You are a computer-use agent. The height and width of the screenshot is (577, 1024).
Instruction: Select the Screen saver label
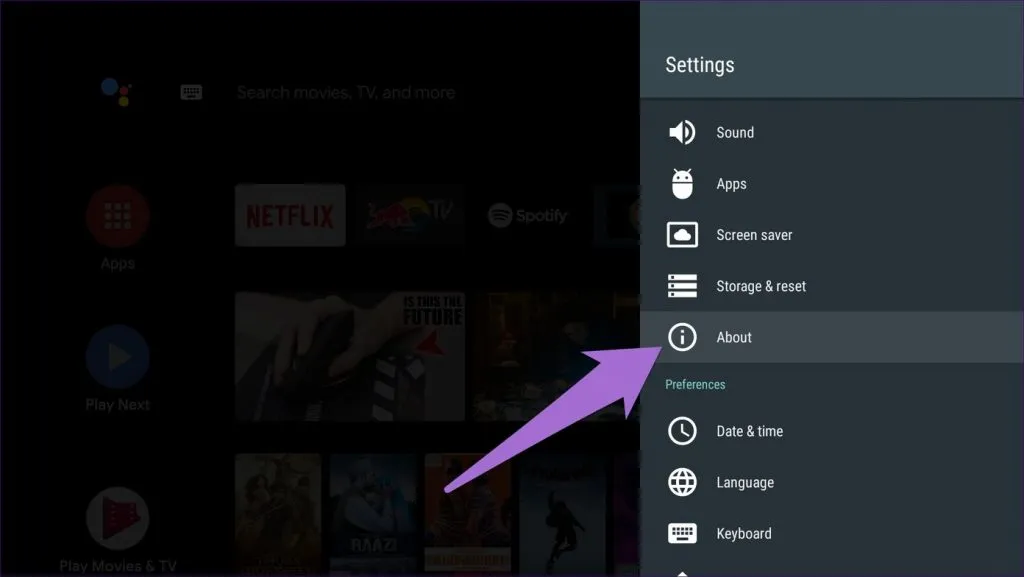(x=754, y=235)
